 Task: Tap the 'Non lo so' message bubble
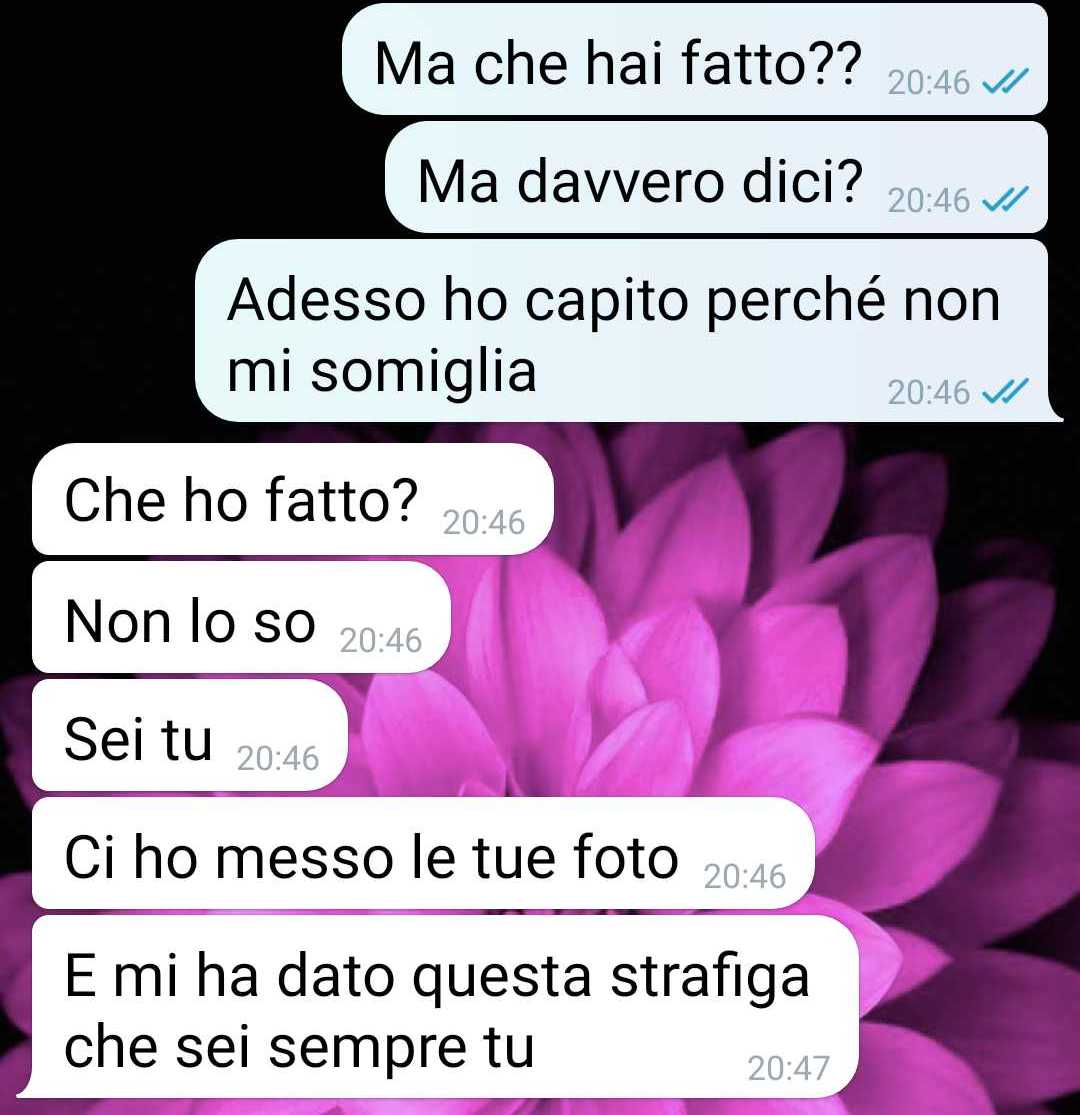pos(241,617)
